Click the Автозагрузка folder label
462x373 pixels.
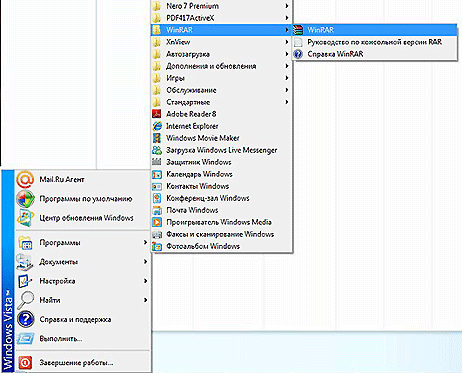click(188, 54)
